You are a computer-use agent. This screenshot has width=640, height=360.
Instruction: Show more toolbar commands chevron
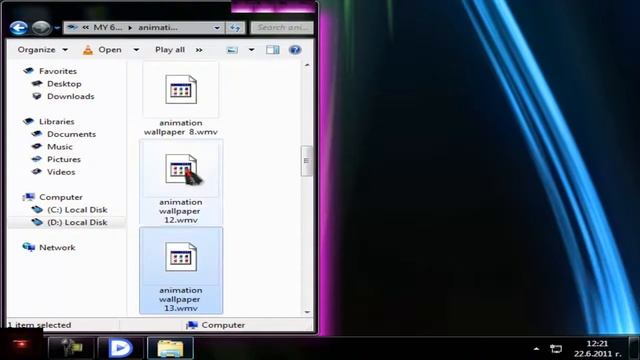(199, 50)
